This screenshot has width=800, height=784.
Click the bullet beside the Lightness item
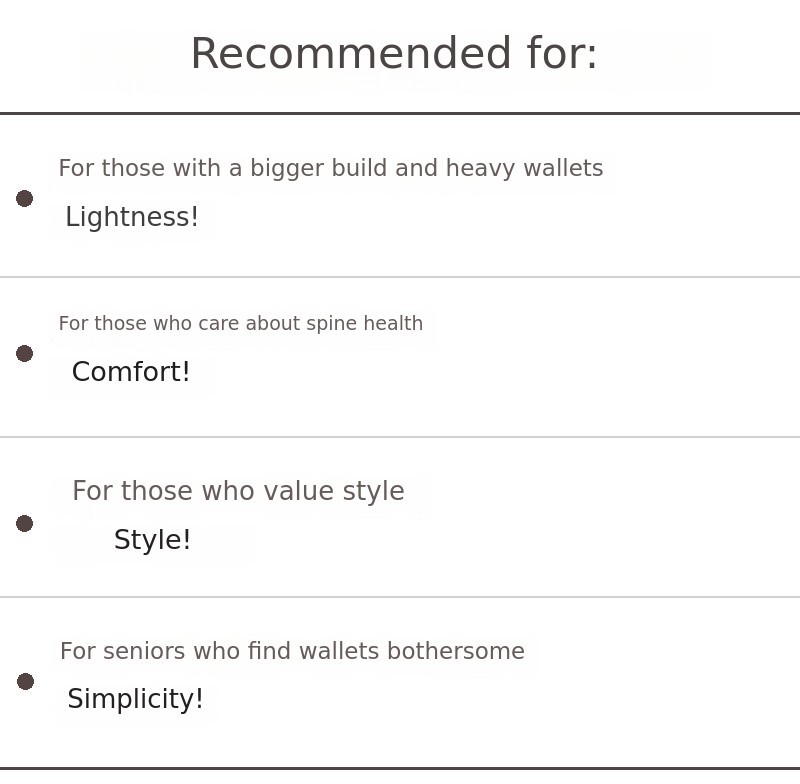[x=24, y=198]
